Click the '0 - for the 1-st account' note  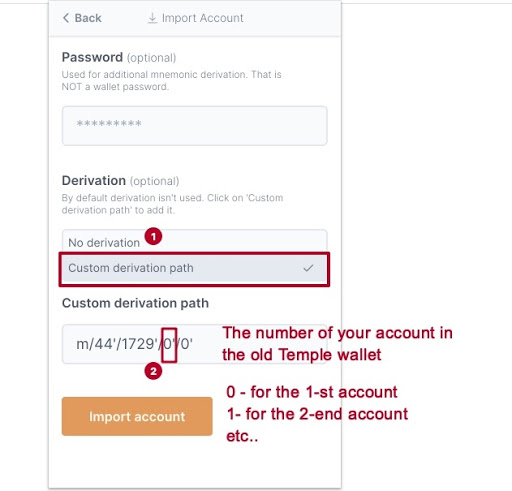312,392
